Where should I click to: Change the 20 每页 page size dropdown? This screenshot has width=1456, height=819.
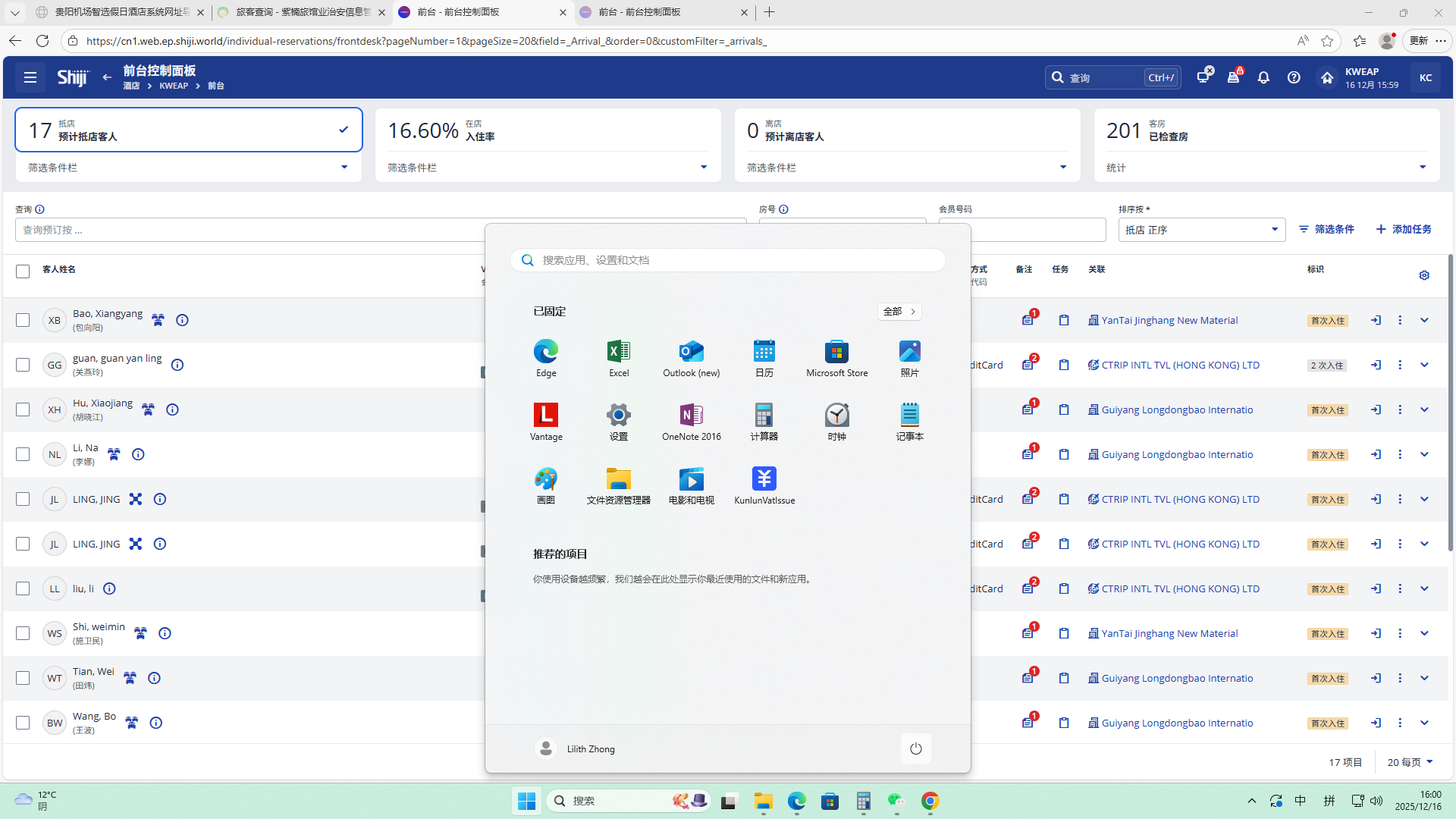[x=1410, y=762]
